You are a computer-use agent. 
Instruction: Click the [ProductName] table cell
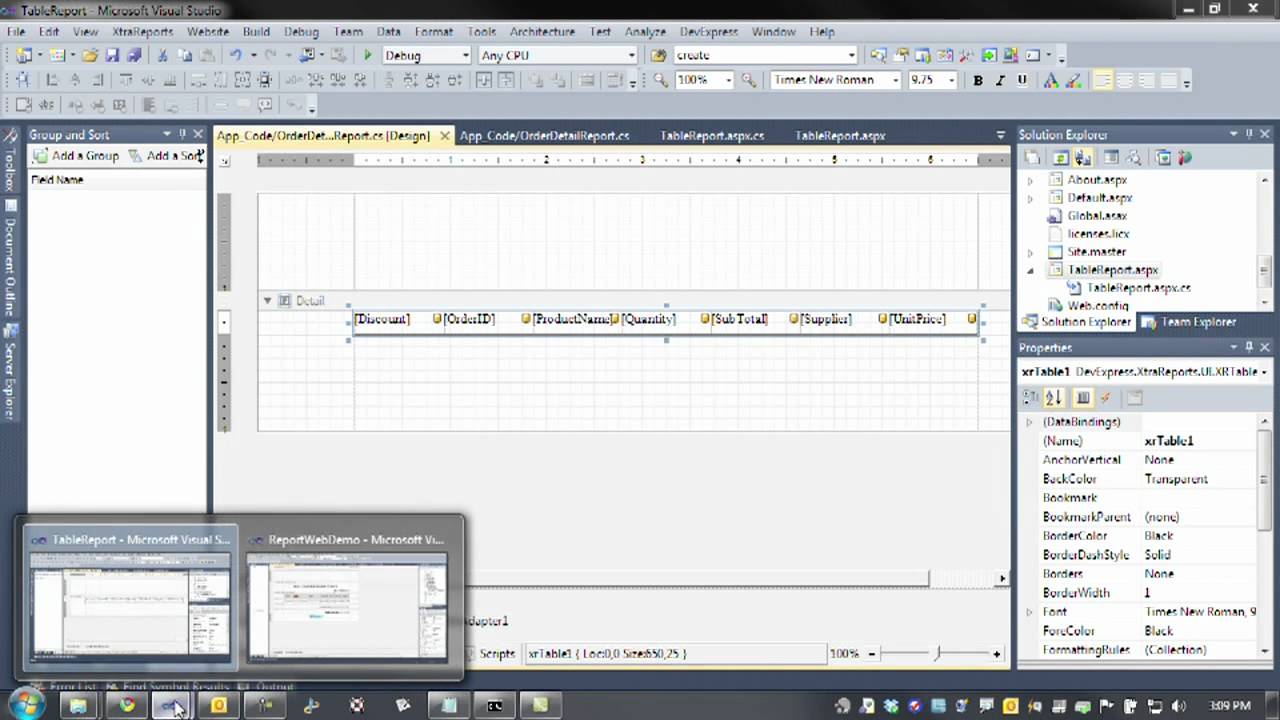coord(571,319)
